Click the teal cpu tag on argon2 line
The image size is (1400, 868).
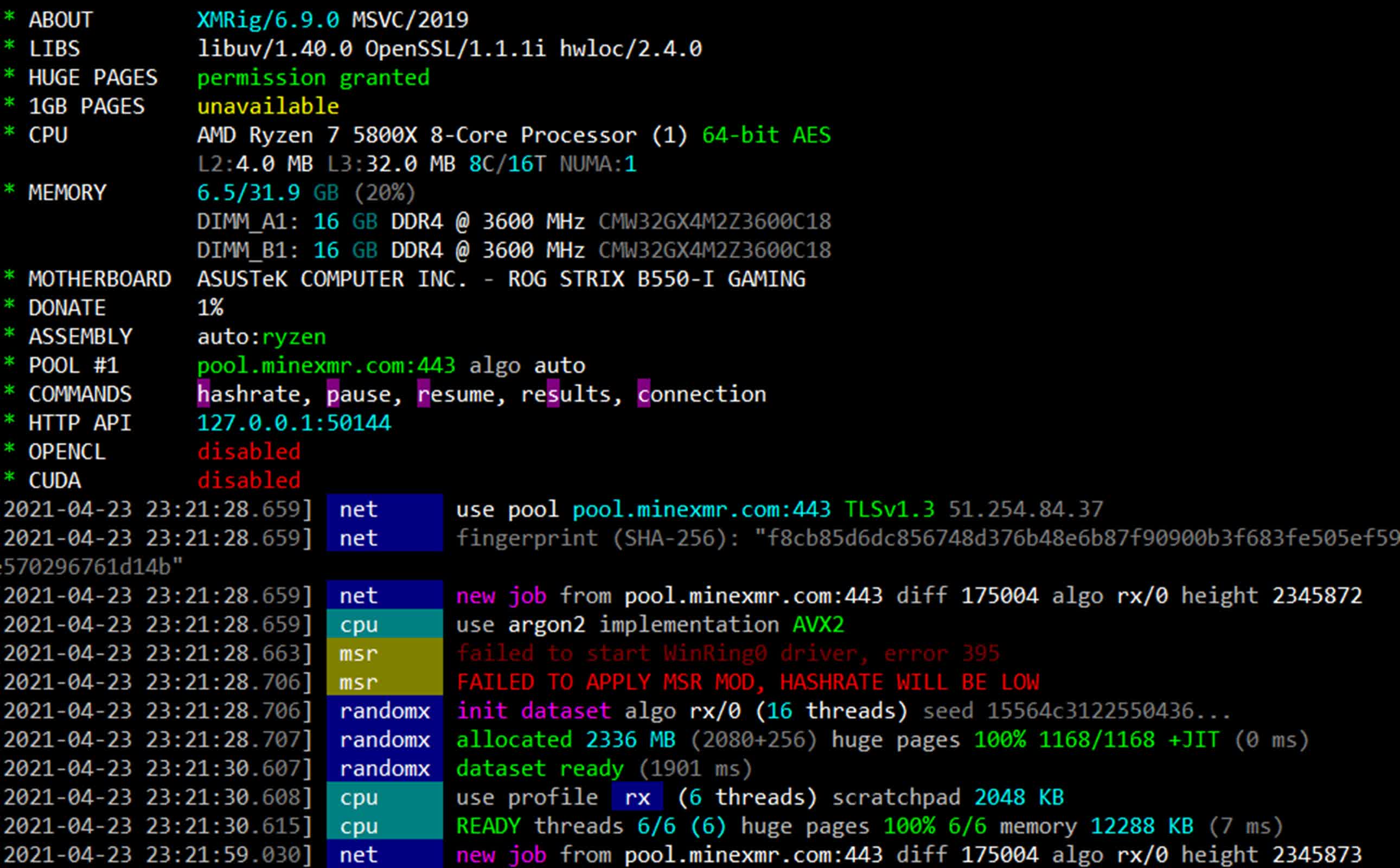click(x=384, y=624)
